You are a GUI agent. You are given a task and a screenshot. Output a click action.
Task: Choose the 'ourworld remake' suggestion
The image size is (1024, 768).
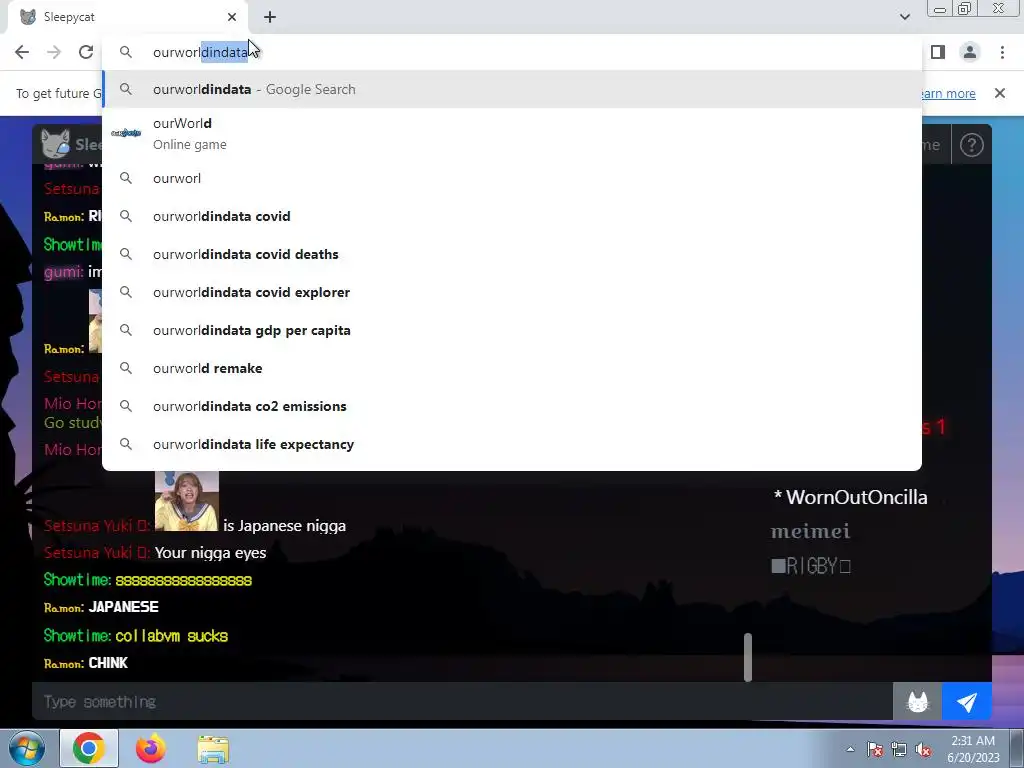[x=512, y=368]
